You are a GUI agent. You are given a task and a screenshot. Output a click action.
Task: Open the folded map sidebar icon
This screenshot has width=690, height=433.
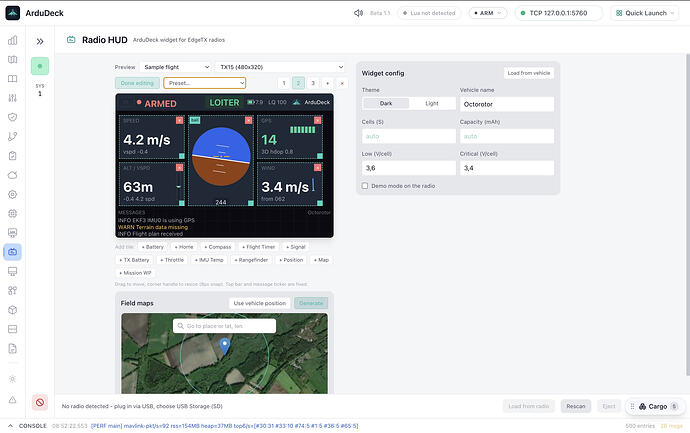coord(13,59)
